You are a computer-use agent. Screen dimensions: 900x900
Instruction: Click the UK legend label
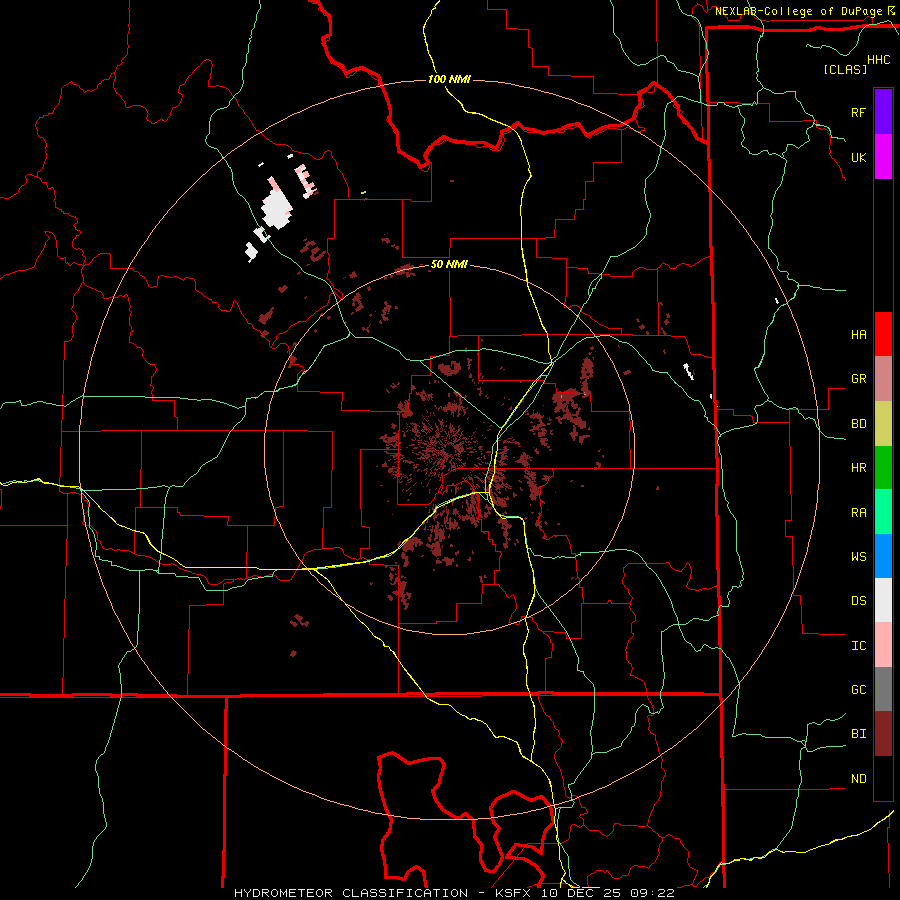[x=858, y=157]
